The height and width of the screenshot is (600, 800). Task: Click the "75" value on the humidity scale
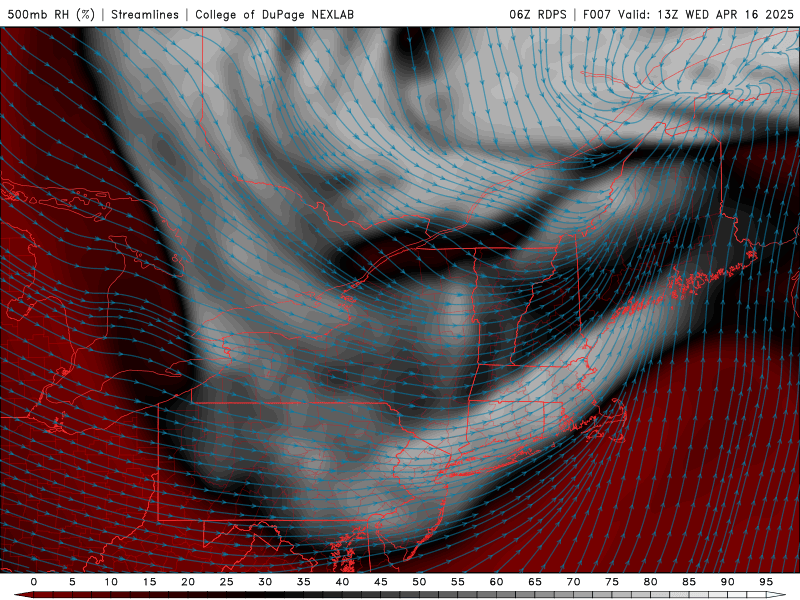click(612, 582)
